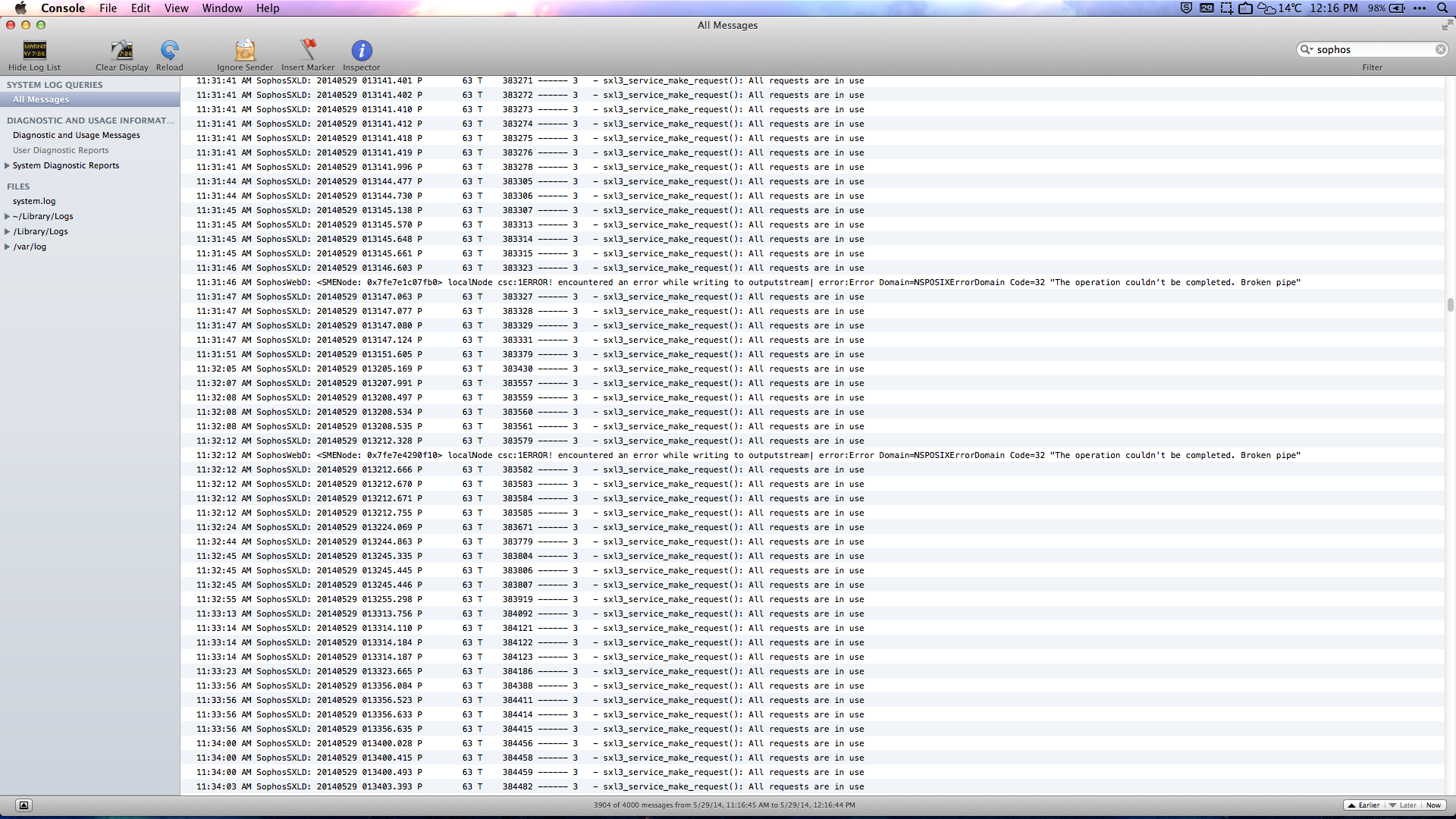Expand the /var/log folder
Viewport: 1456px width, 819px height.
tap(8, 246)
